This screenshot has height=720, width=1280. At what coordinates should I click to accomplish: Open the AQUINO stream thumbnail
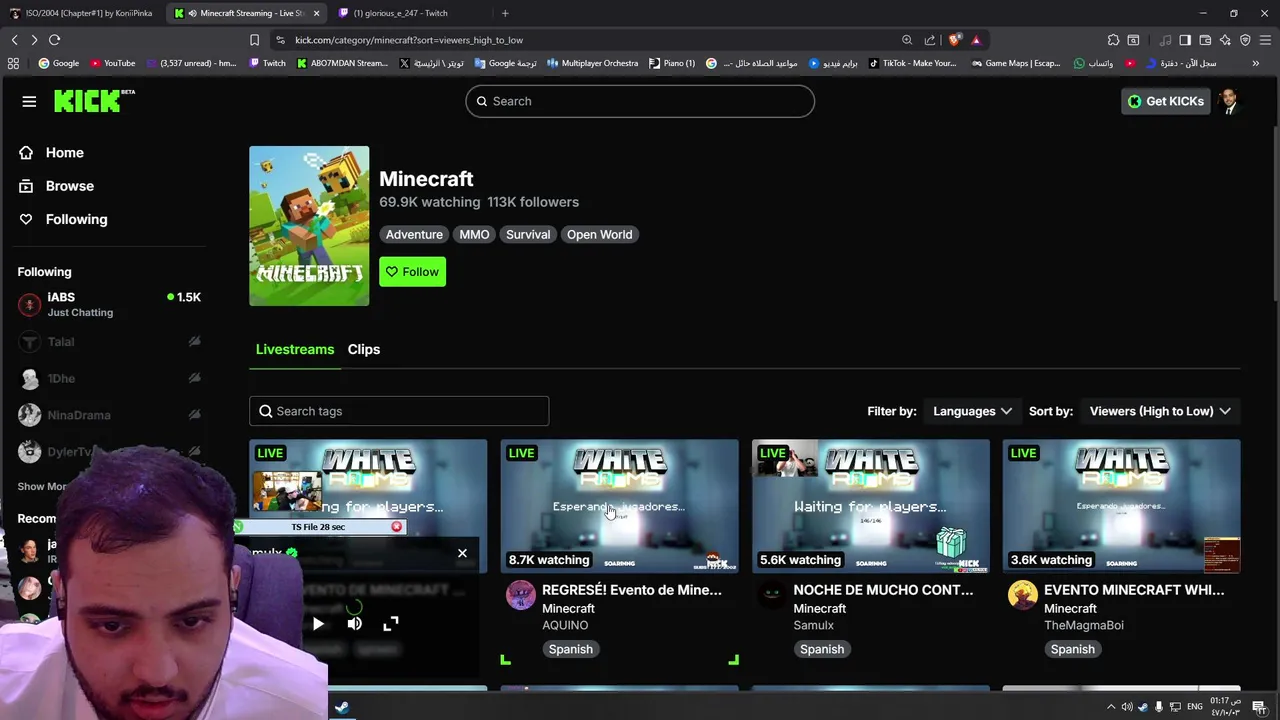(620, 506)
